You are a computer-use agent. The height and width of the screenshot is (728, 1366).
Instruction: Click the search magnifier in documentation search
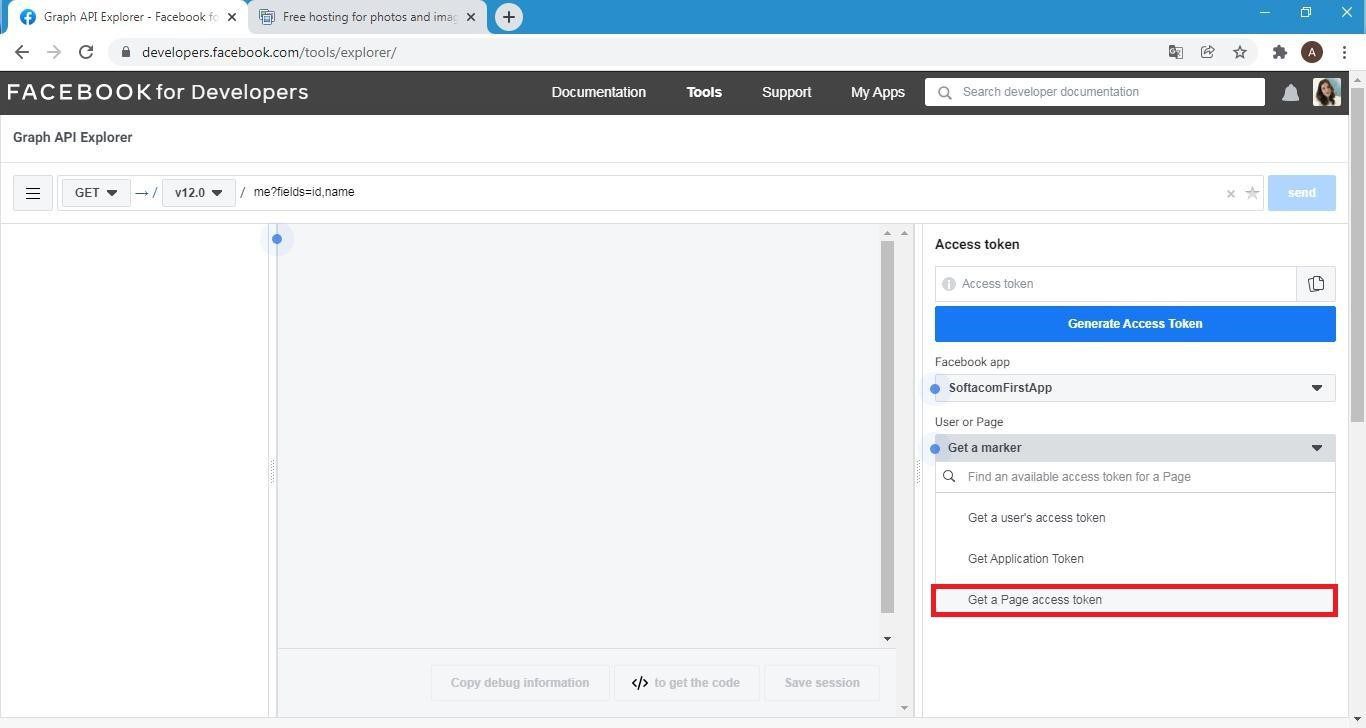945,92
